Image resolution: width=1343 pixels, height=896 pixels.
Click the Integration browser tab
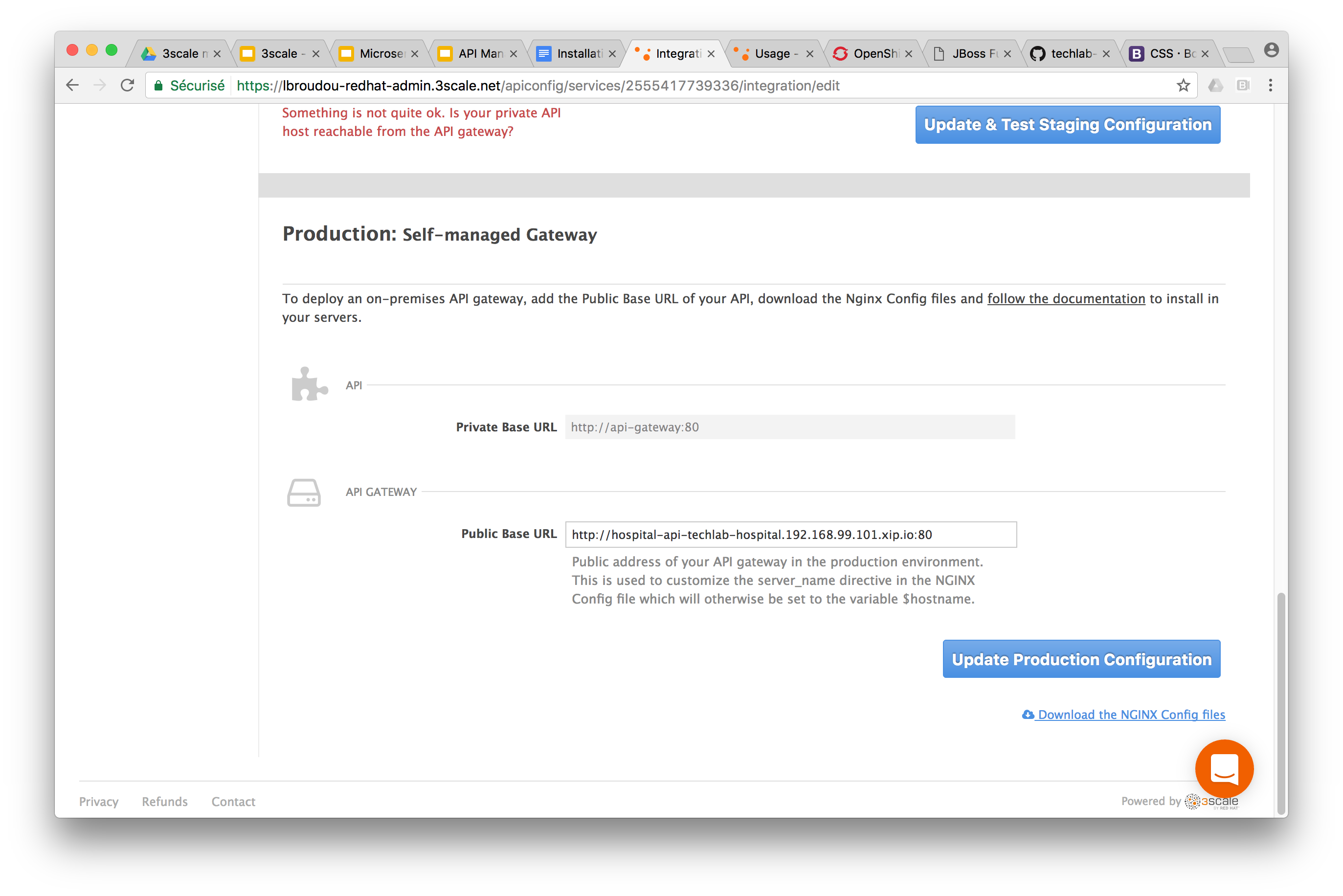pos(672,53)
